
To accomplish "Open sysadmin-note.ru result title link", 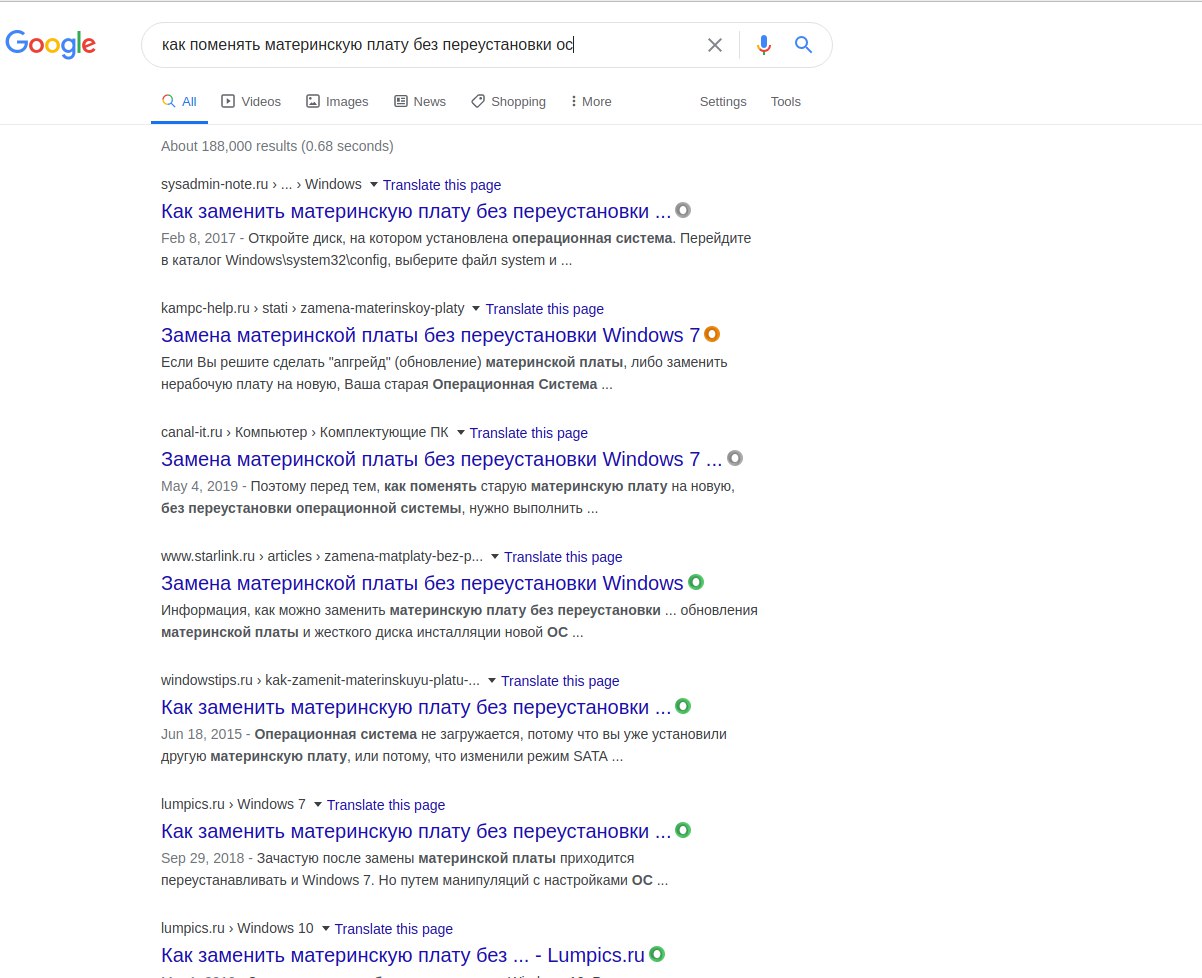I will (x=416, y=211).
